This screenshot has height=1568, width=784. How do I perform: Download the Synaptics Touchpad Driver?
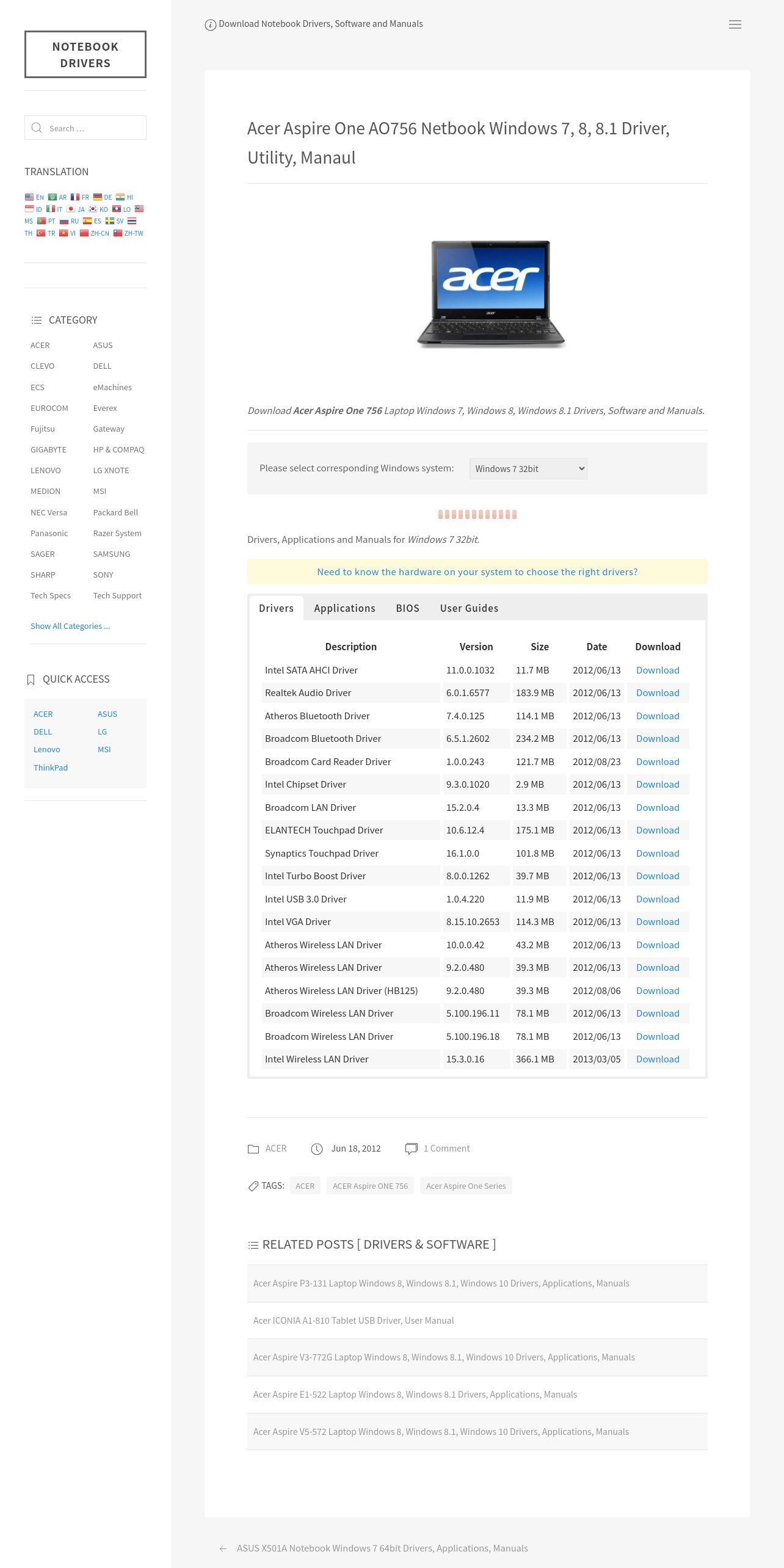point(658,853)
